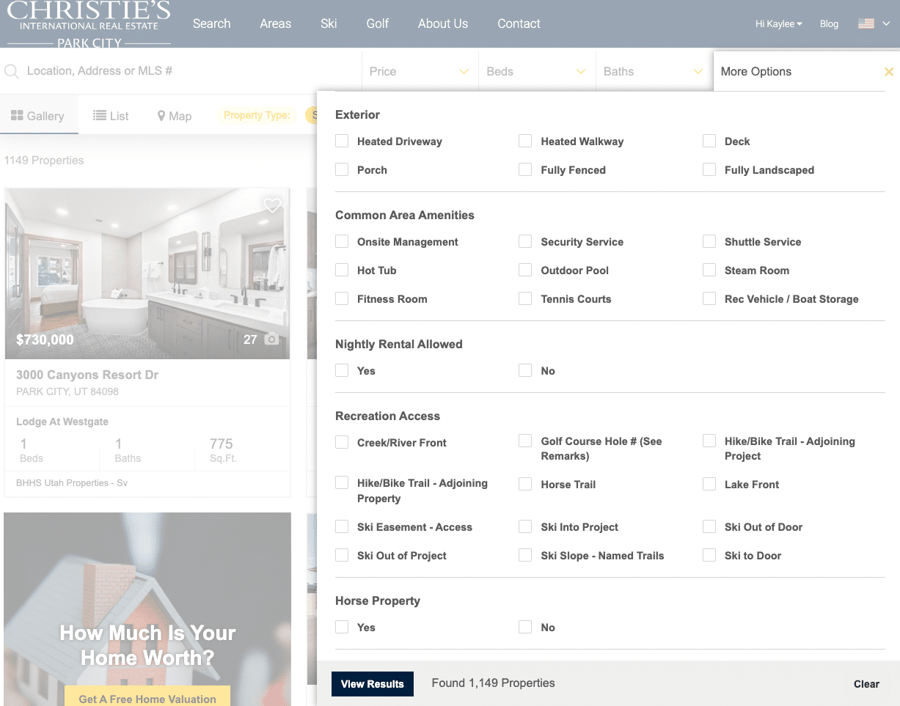The width and height of the screenshot is (900, 706).
Task: Close More Options with the yellow X
Action: [x=888, y=72]
